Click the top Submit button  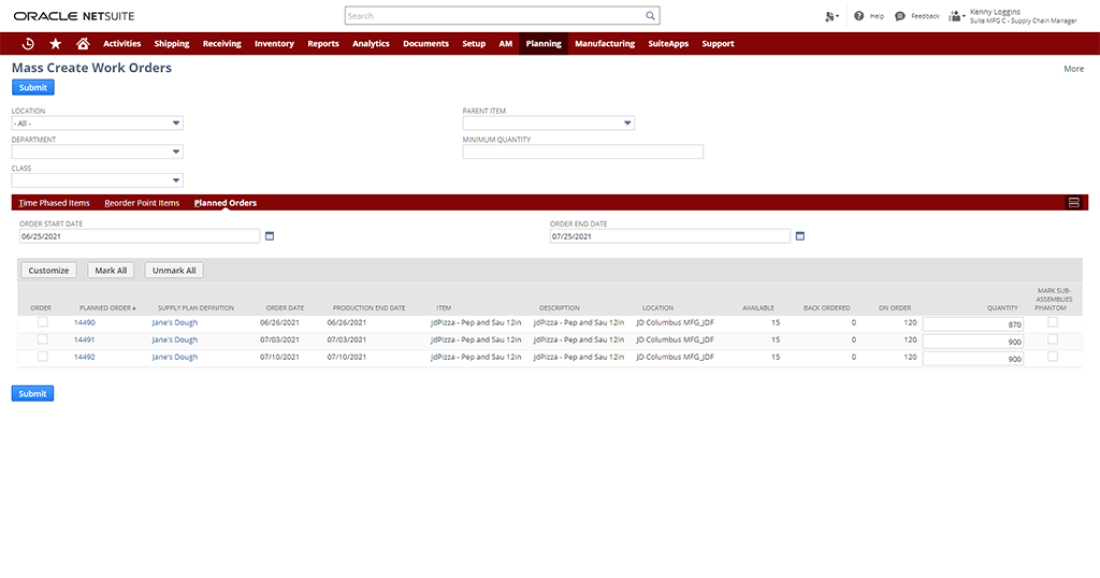click(x=32, y=88)
